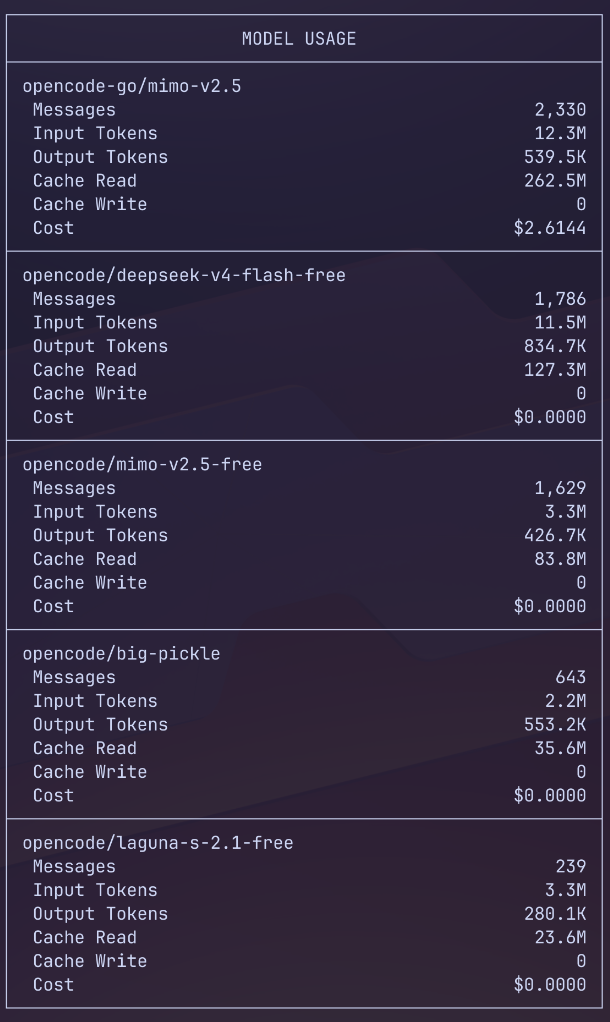Viewport: 610px width, 1022px height.
Task: Click the 1,629 messages count
Action: pyautogui.click(x=560, y=488)
